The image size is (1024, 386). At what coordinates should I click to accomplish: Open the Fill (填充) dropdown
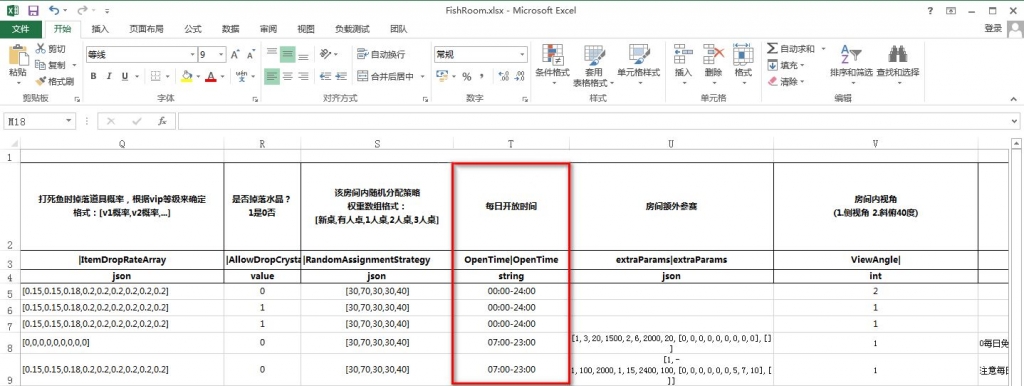coord(787,65)
